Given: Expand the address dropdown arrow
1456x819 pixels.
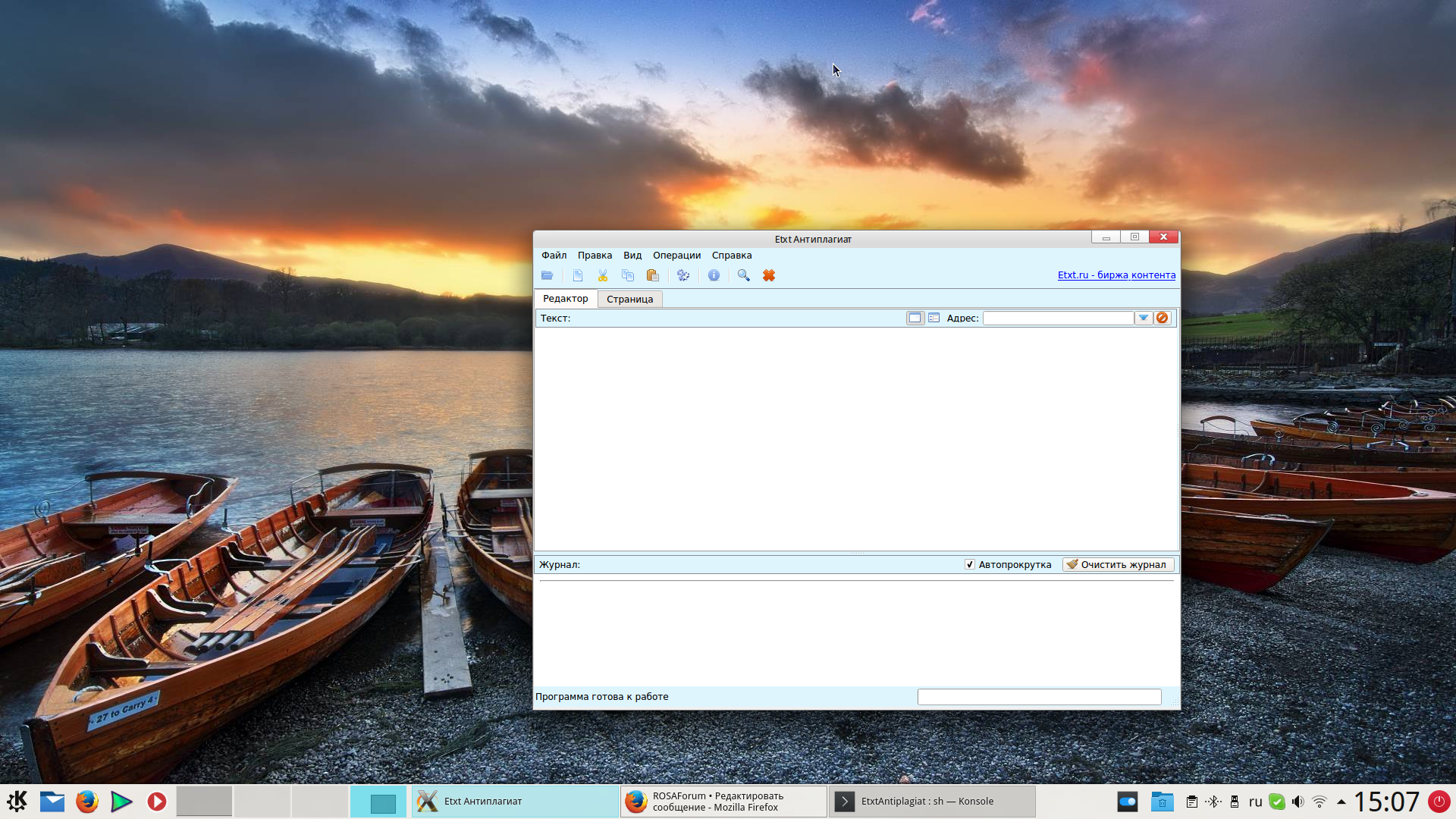Looking at the screenshot, I should point(1143,318).
